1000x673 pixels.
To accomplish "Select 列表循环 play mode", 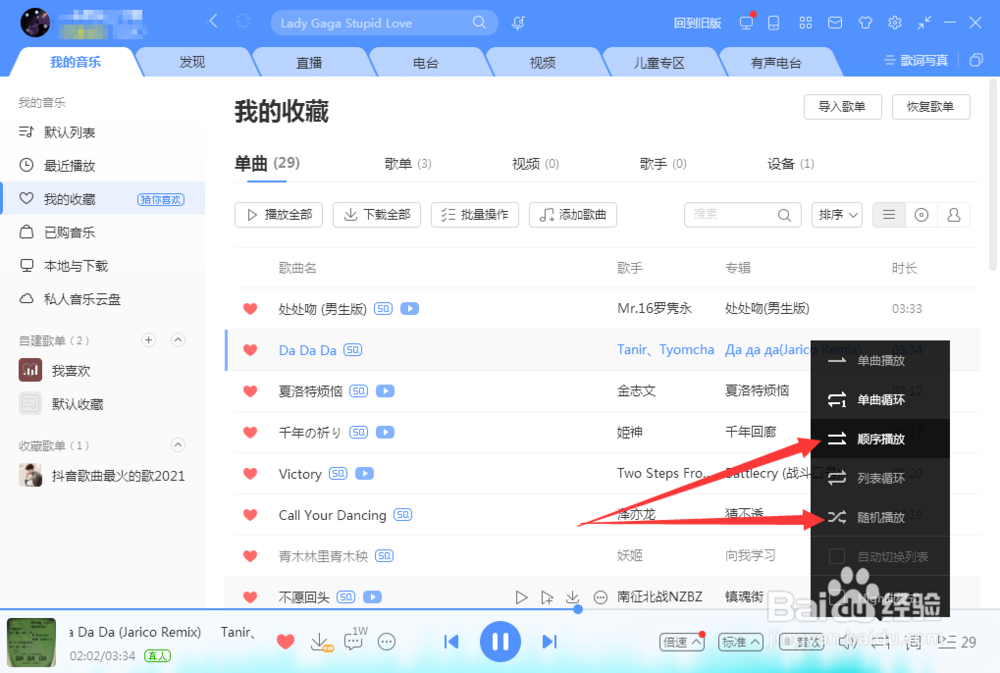I will point(880,478).
